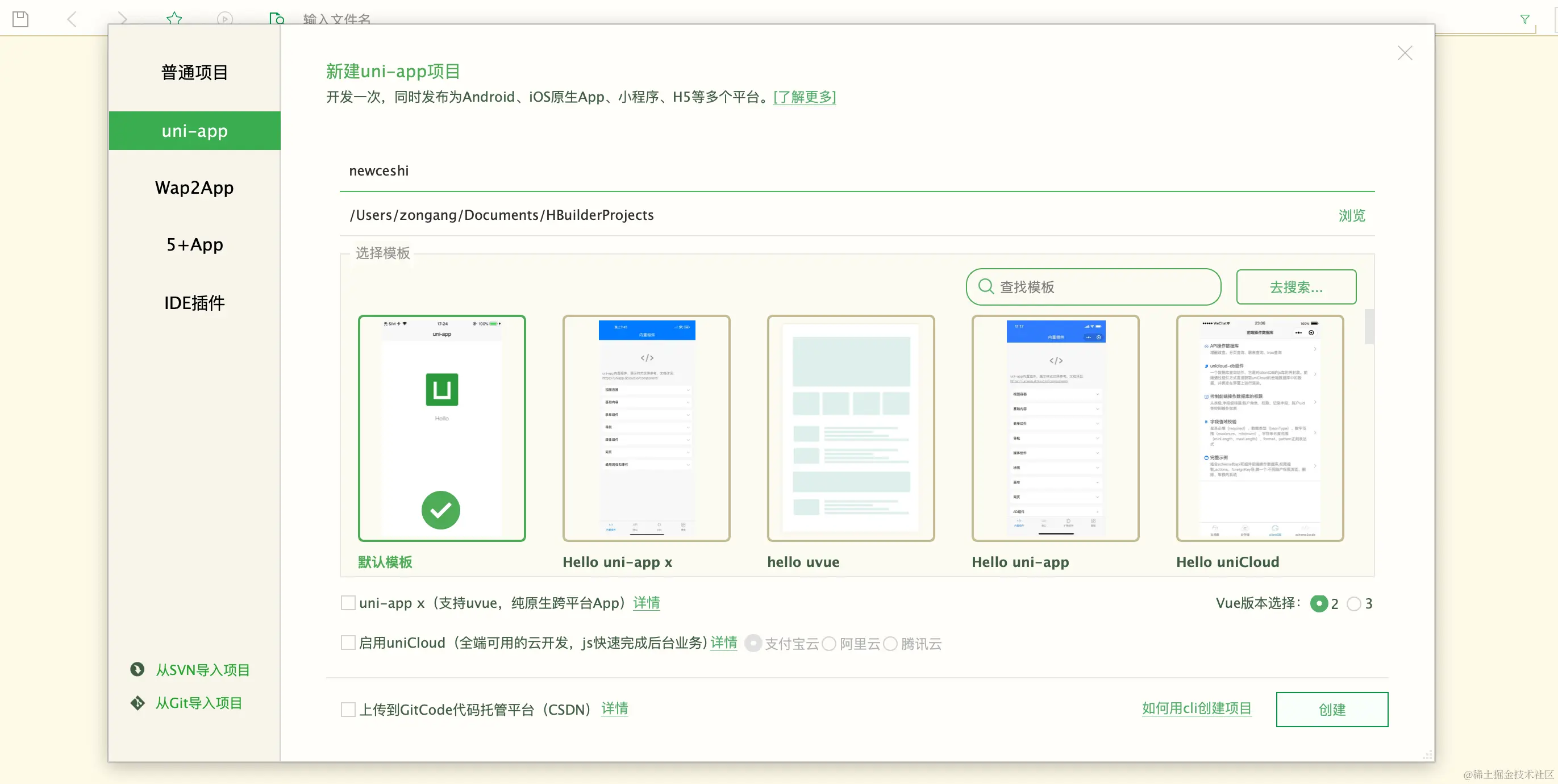Viewport: 1558px width, 784px height.
Task: Switch to the 普通项目 tab
Action: click(194, 72)
